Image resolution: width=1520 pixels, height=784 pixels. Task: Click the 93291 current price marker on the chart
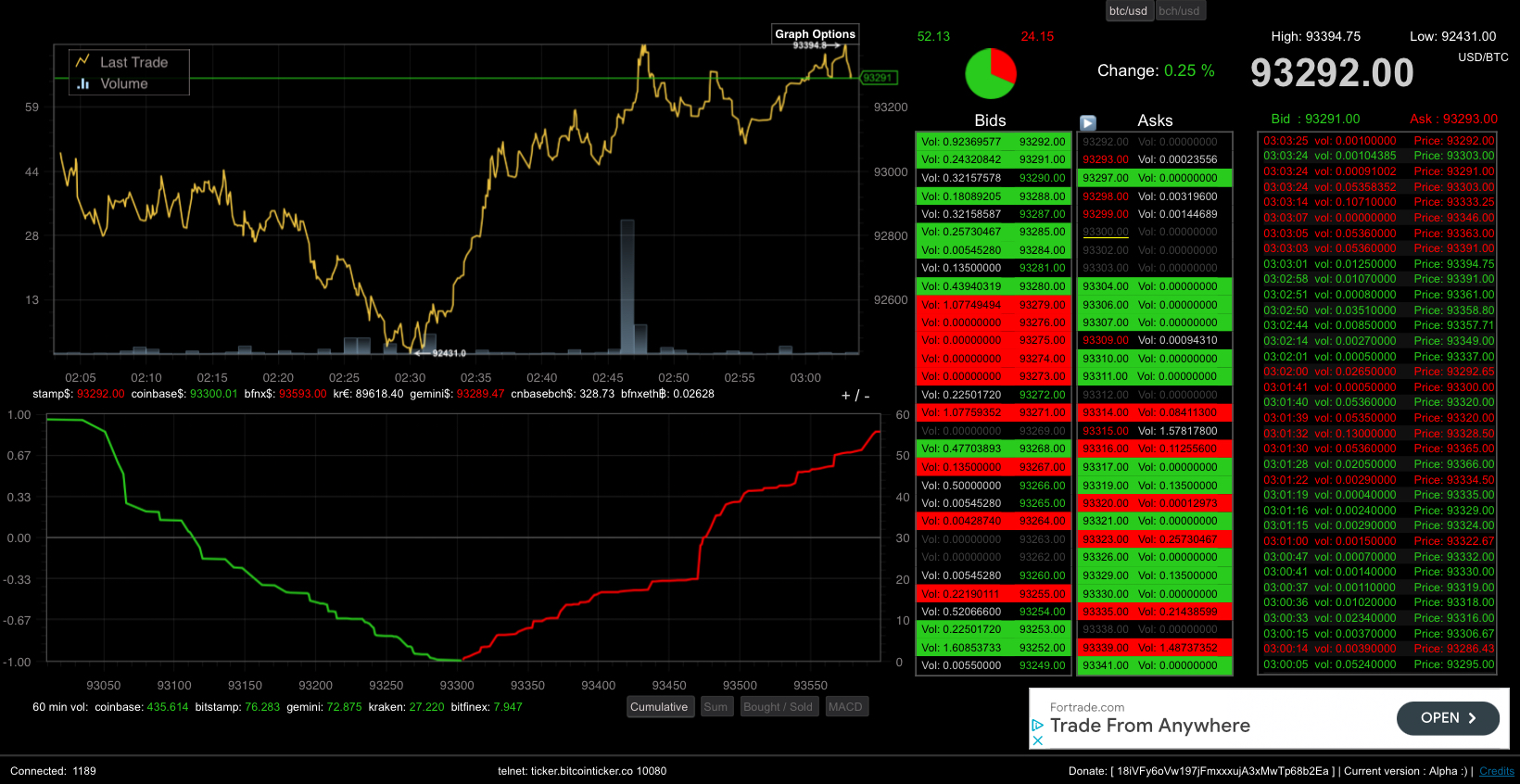(x=878, y=78)
